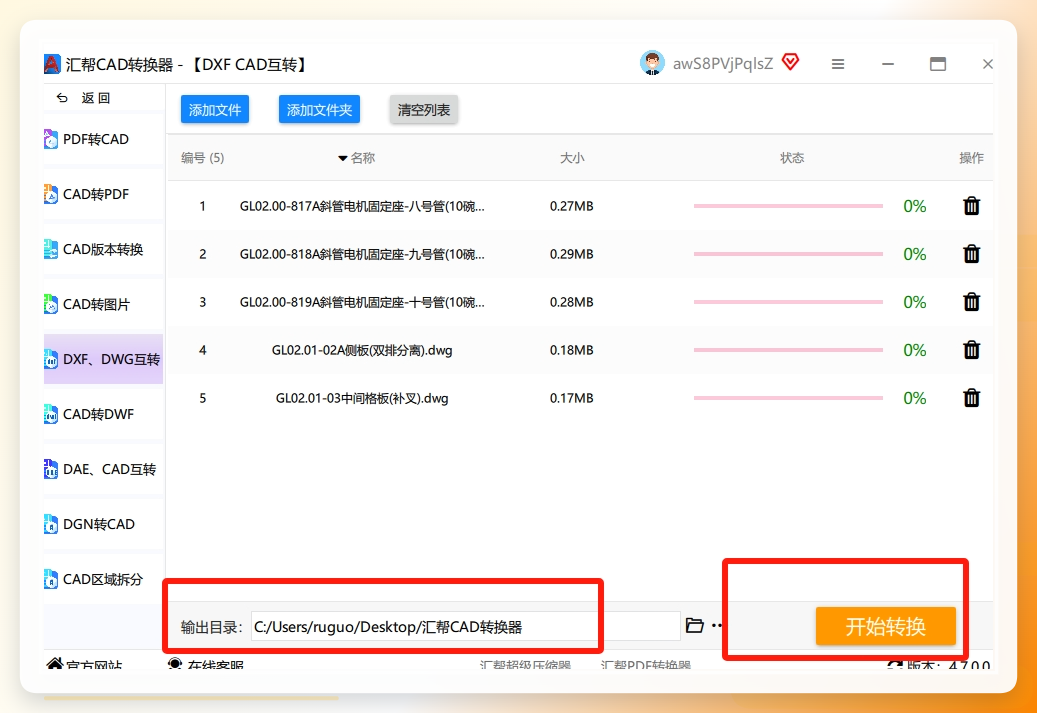Click the progress bar for file row 5

(x=788, y=398)
